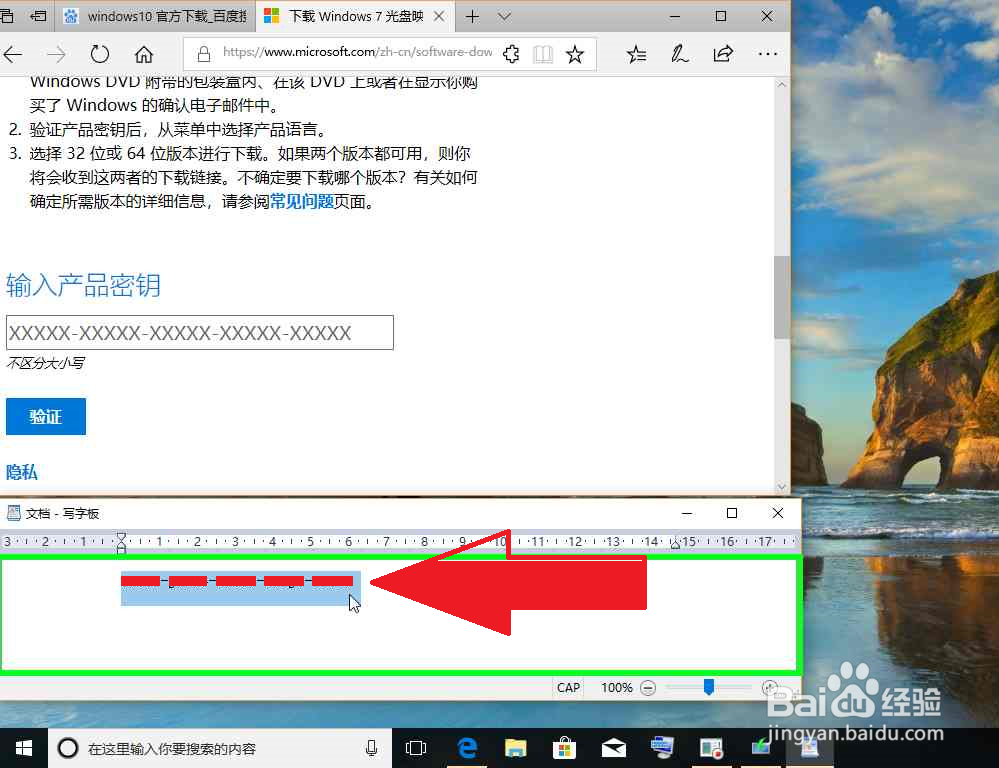Maximize the WordPad window
The height and width of the screenshot is (768, 999).
point(731,513)
